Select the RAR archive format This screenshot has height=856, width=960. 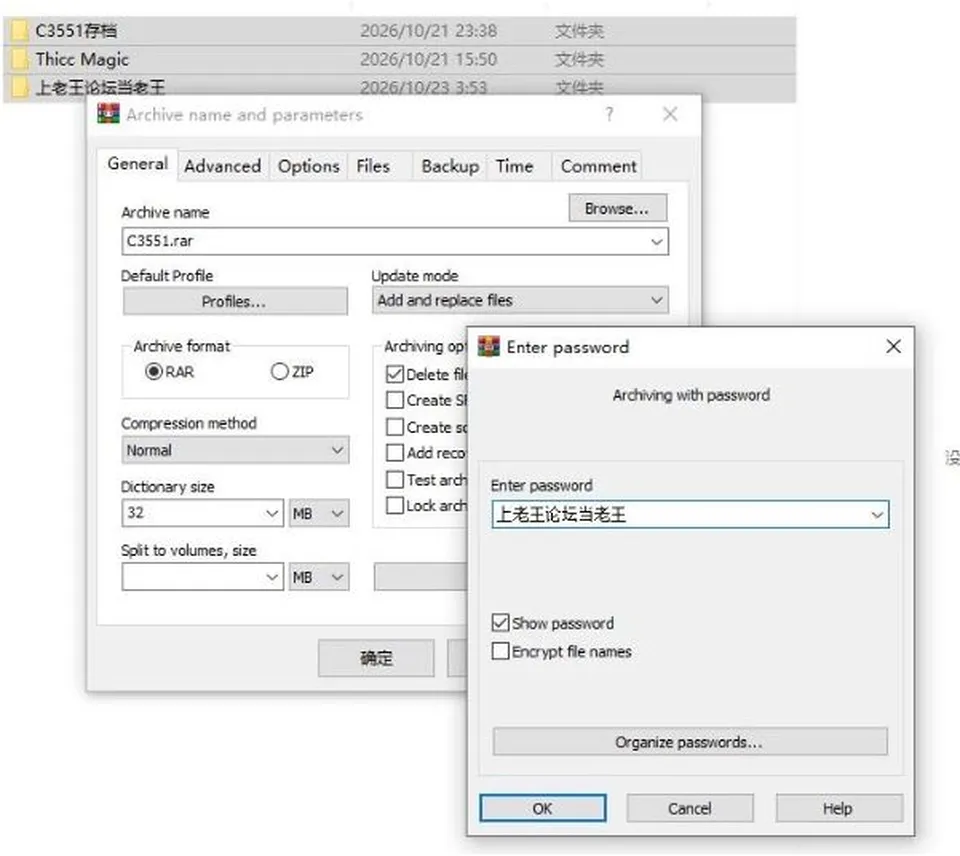154,372
